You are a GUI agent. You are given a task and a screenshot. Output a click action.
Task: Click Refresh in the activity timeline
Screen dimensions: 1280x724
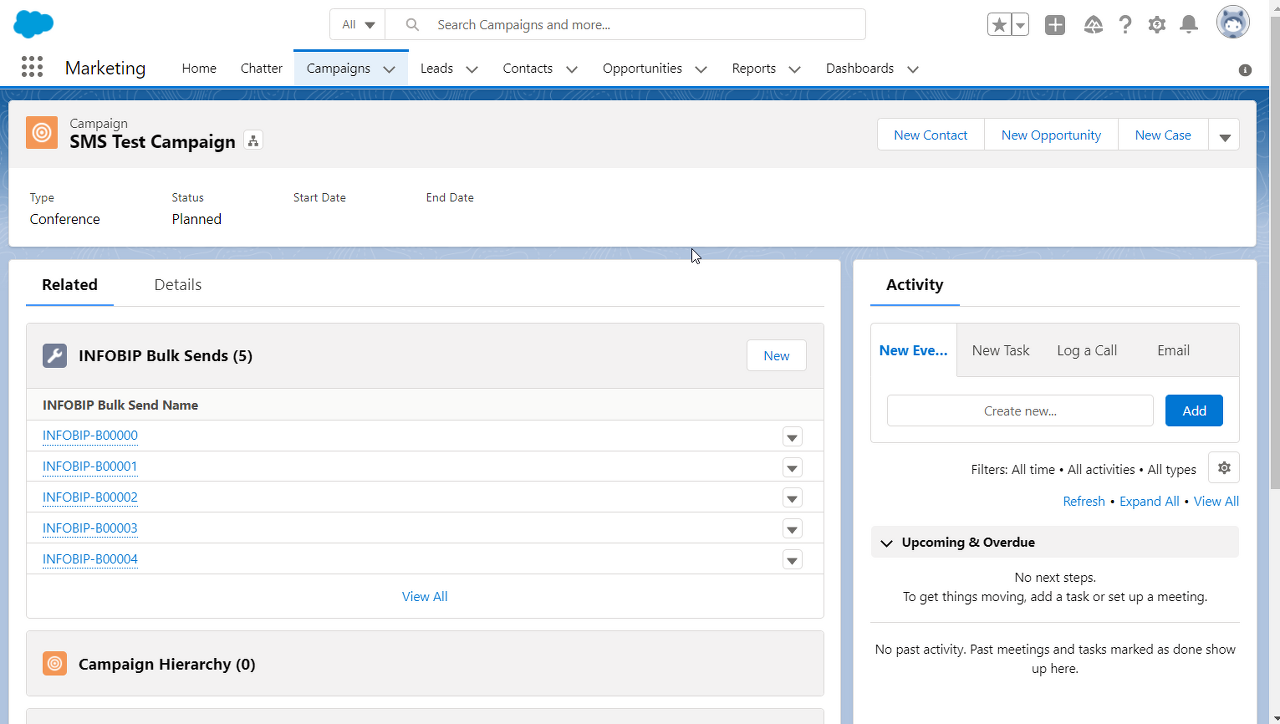point(1084,502)
